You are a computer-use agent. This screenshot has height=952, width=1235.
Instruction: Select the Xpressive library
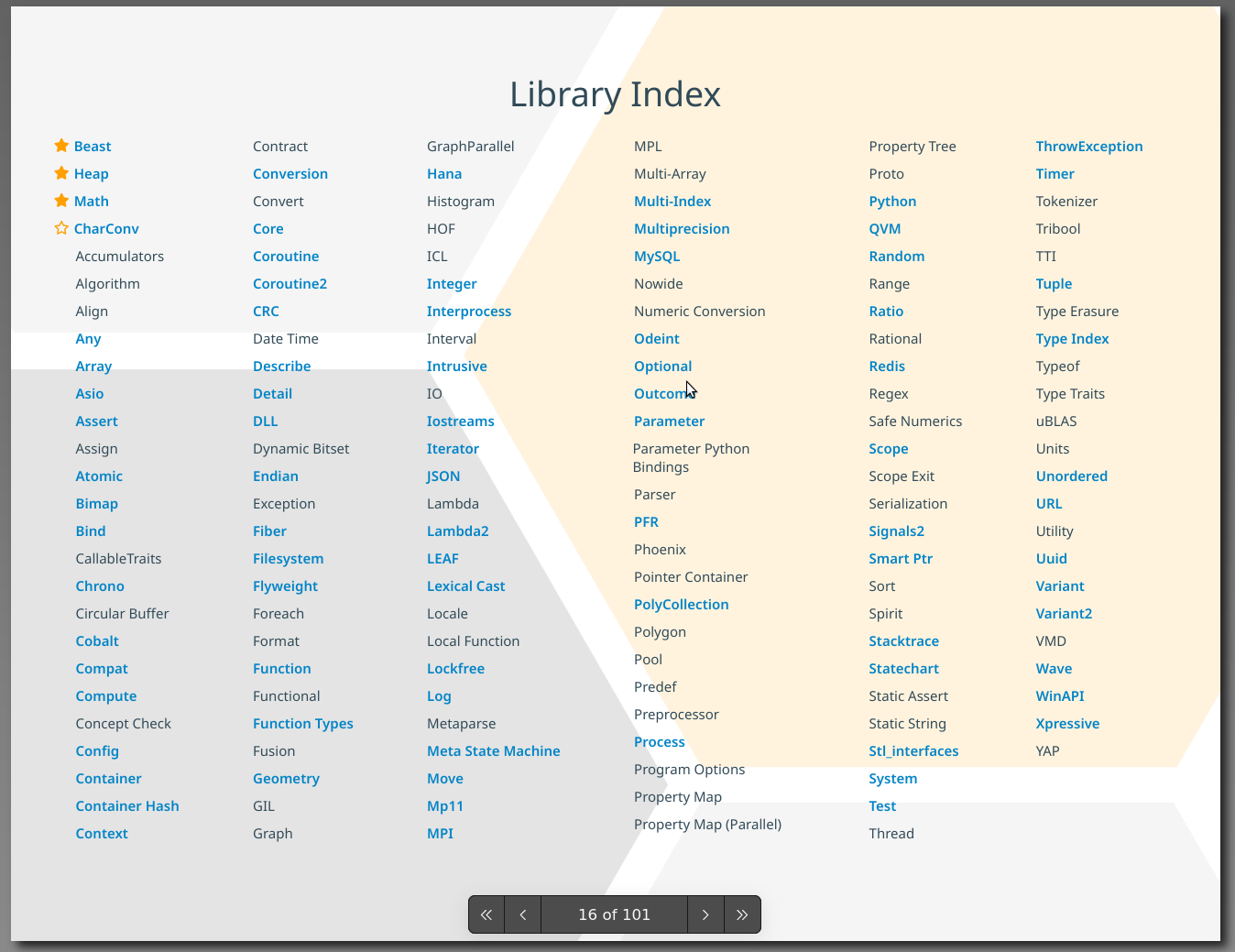(1067, 723)
